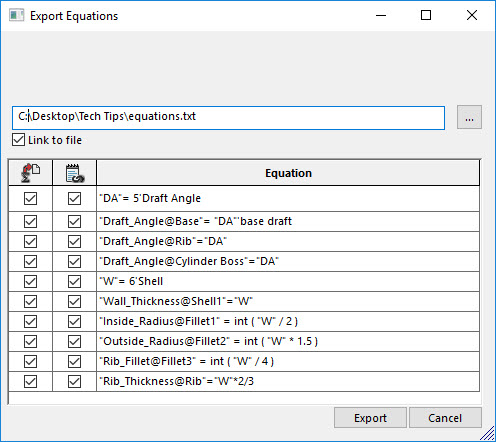Click the export equation column header icon
Image resolution: width=496 pixels, height=442 pixels.
(30, 173)
